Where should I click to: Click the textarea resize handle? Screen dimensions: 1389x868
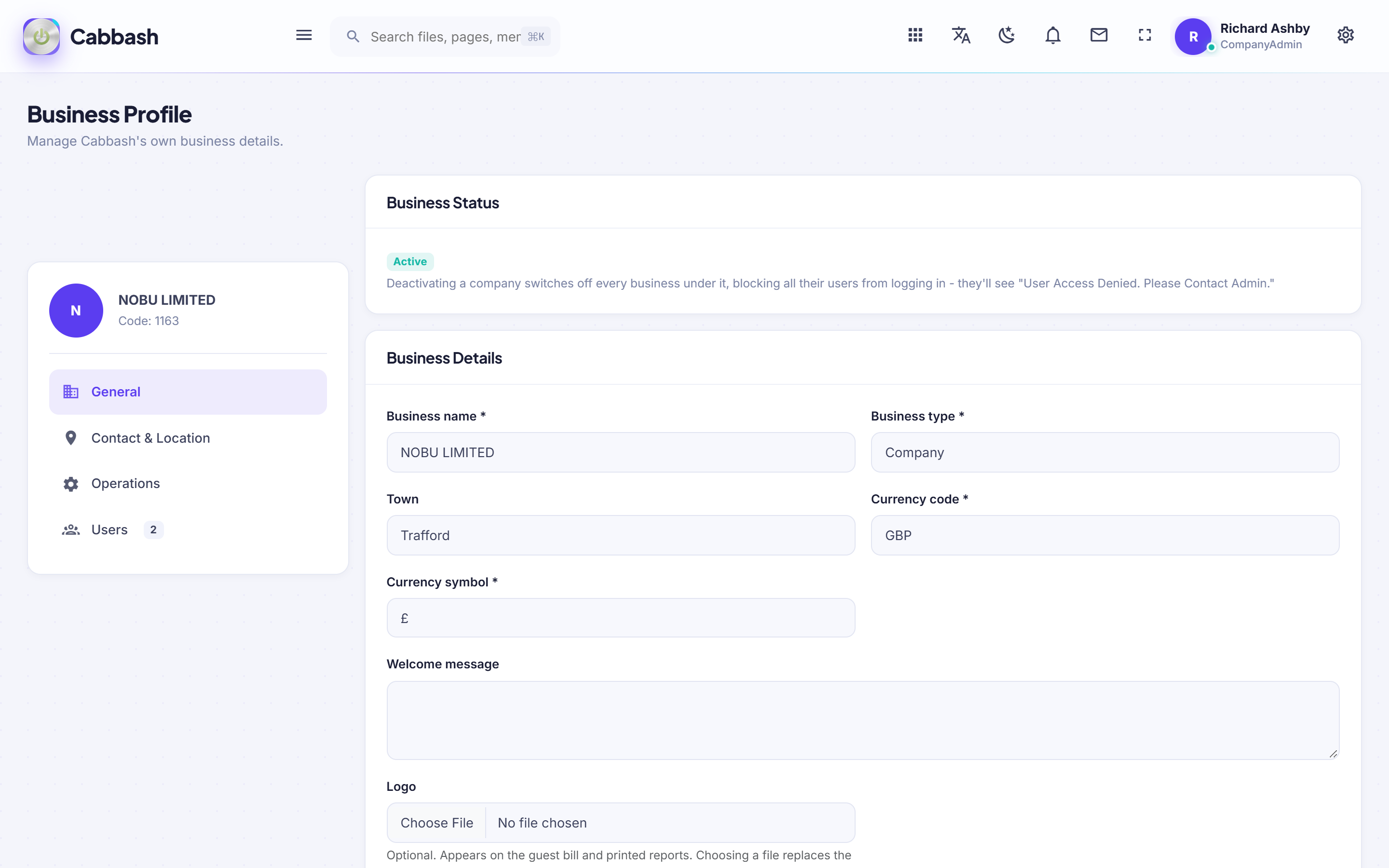(x=1333, y=754)
